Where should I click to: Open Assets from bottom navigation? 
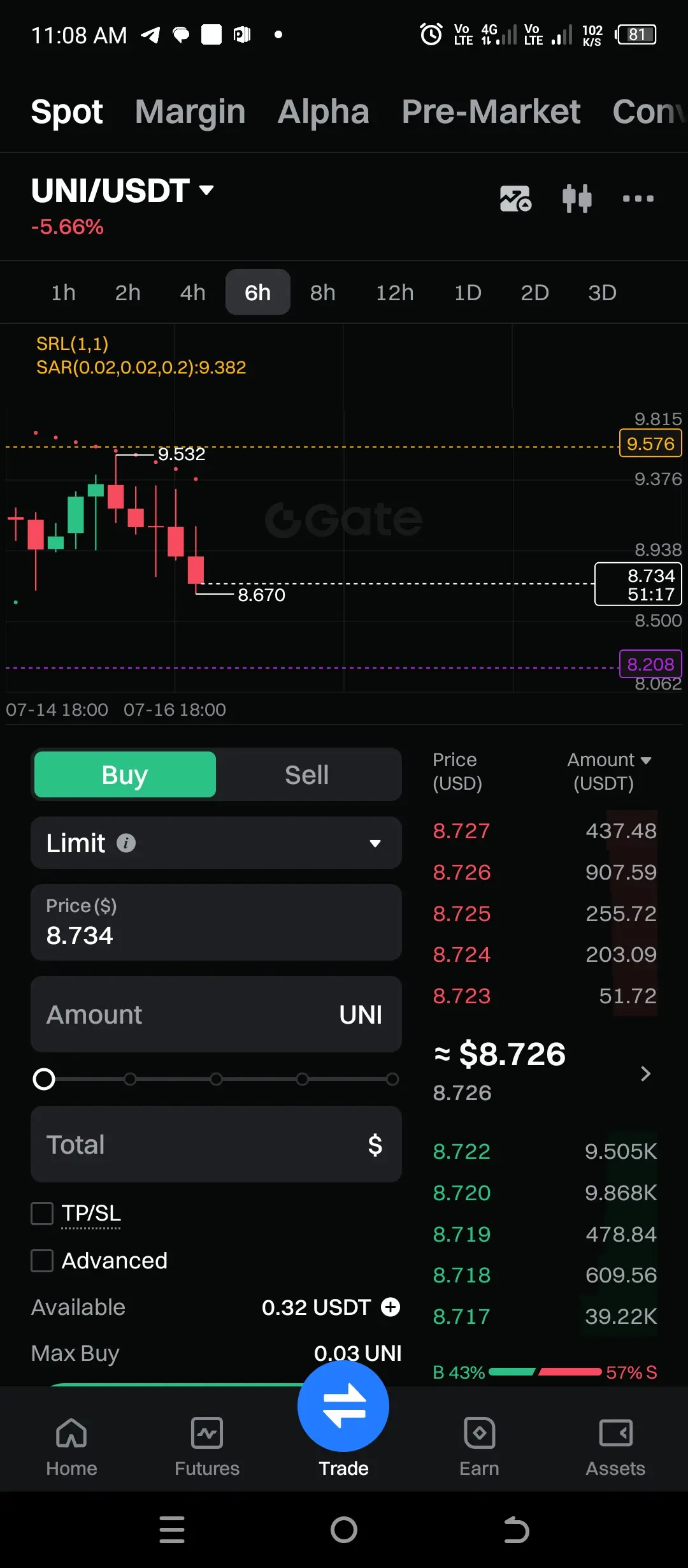point(615,1447)
